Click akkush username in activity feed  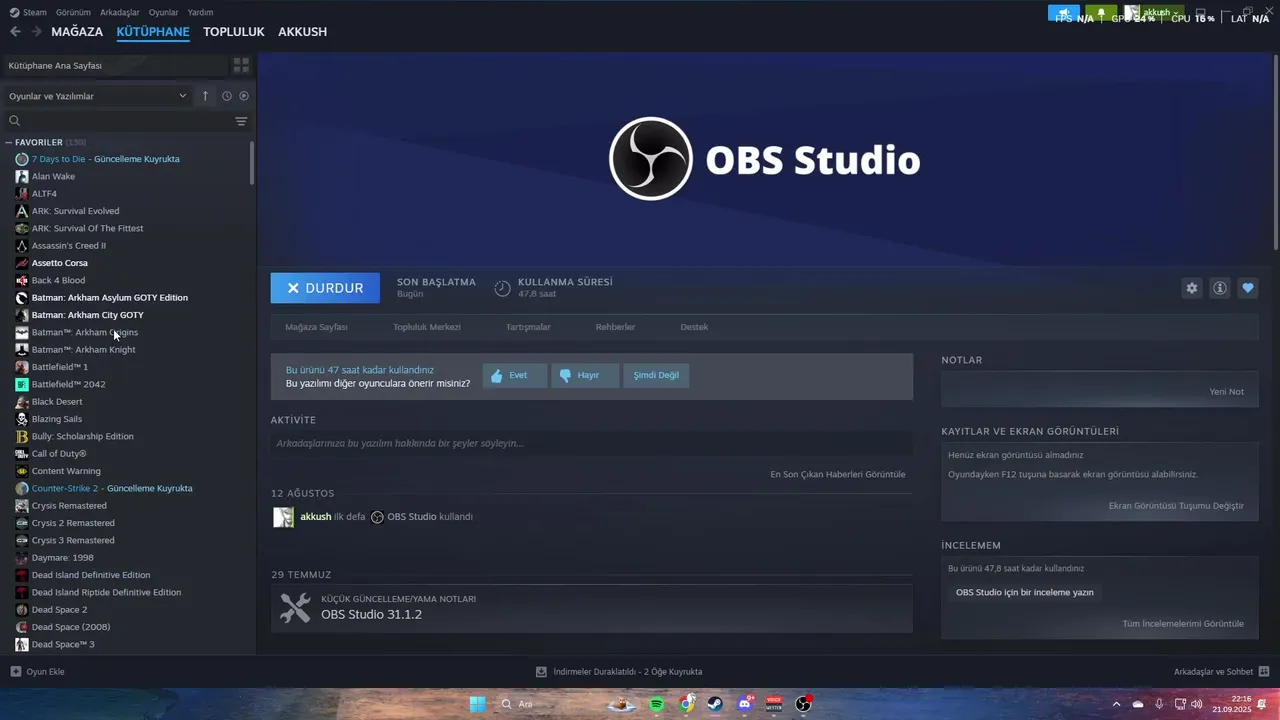tap(315, 517)
